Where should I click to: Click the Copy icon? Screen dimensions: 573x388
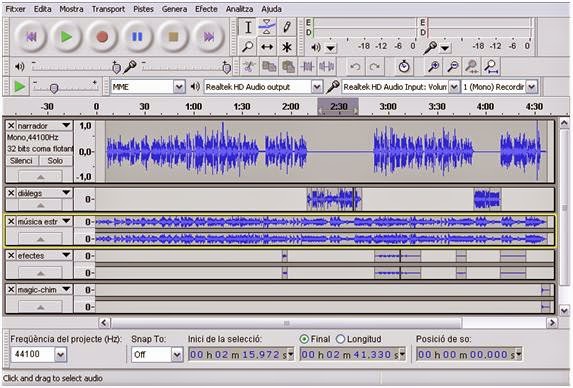coord(269,67)
